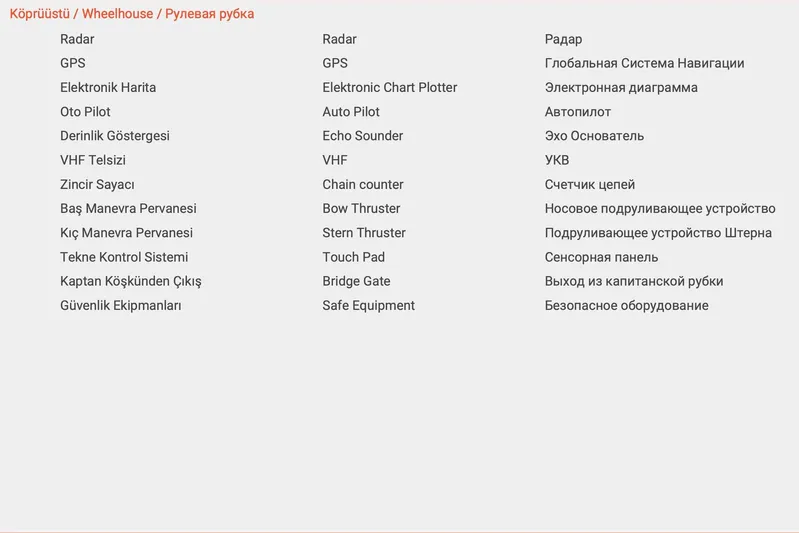Select the Turkish 'Elektronik Harita' entry
Screen dimensions: 799x533
point(108,88)
